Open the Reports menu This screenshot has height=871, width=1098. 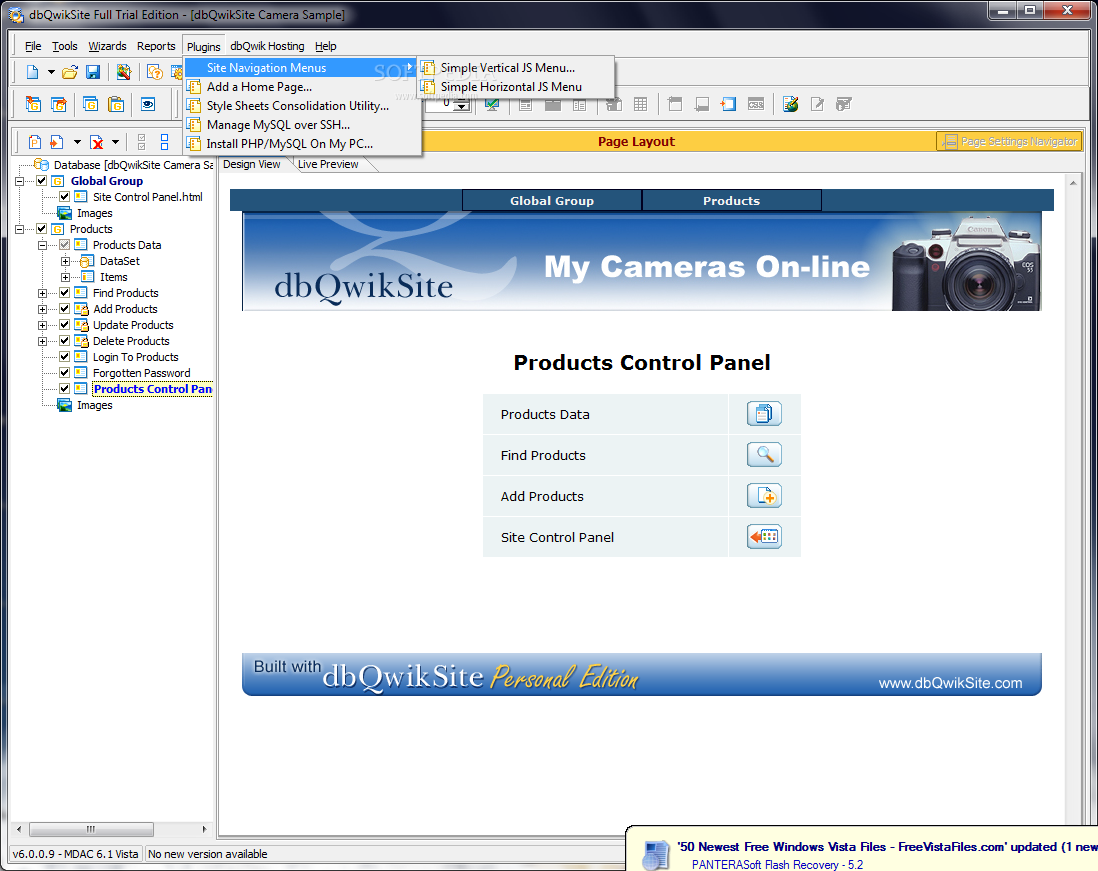(156, 46)
